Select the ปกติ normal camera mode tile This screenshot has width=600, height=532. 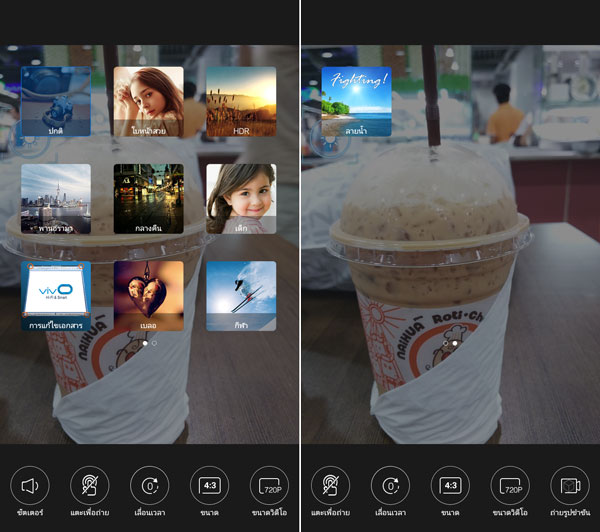coord(56,101)
